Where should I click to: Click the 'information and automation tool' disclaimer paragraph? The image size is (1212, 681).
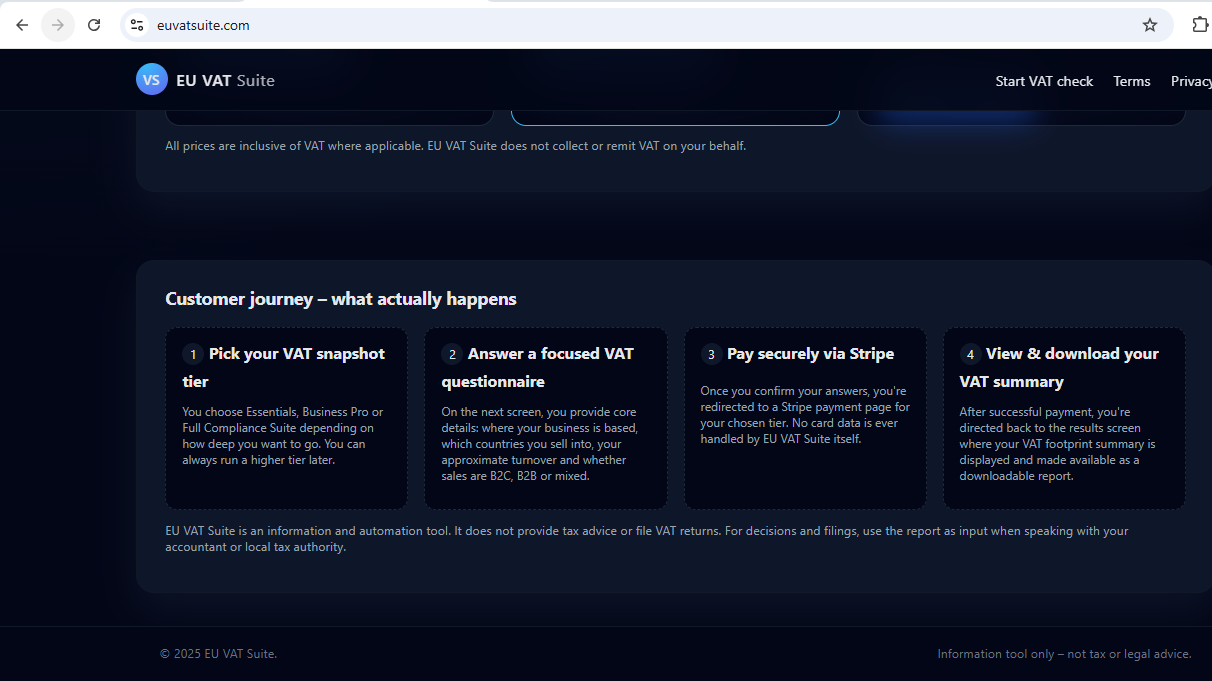pyautogui.click(x=646, y=539)
